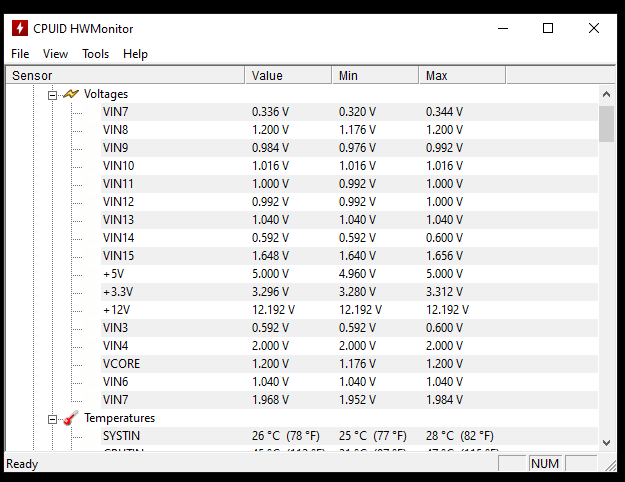Screen dimensions: 625x482
Task: Click the window resize grip in status bar
Action: 610,465
